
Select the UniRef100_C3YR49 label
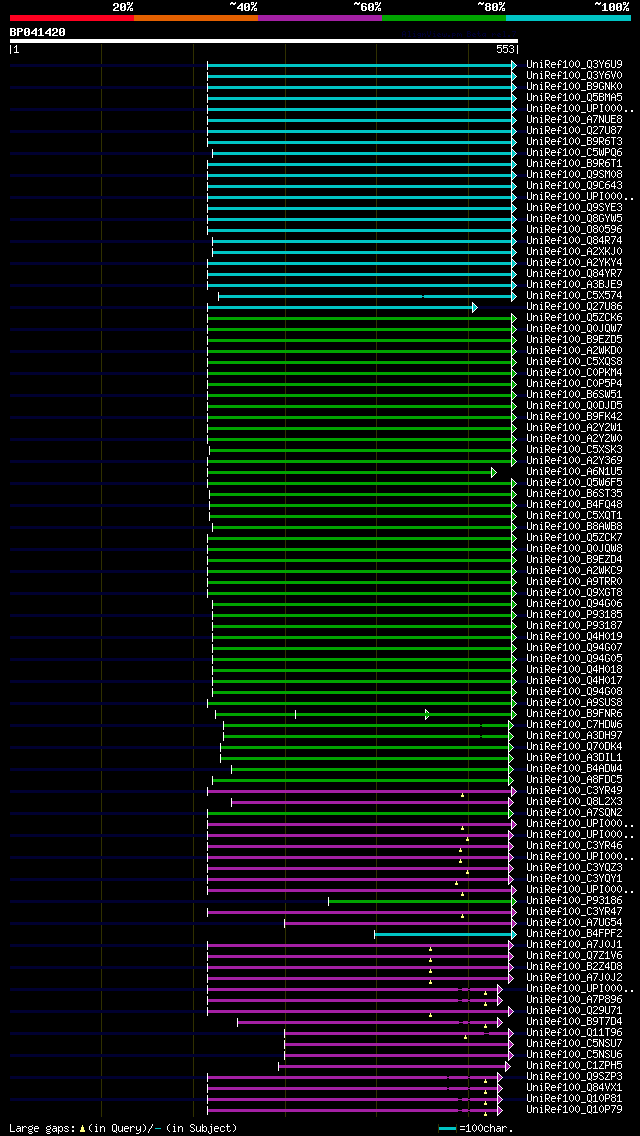click(574, 790)
